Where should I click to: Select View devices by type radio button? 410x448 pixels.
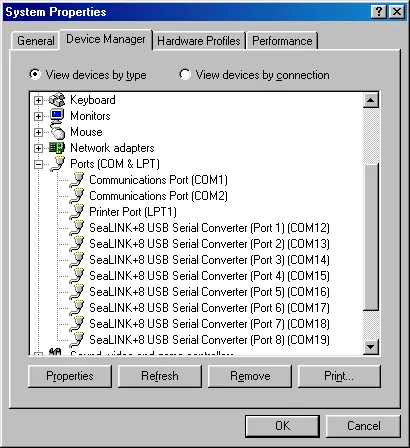35,74
